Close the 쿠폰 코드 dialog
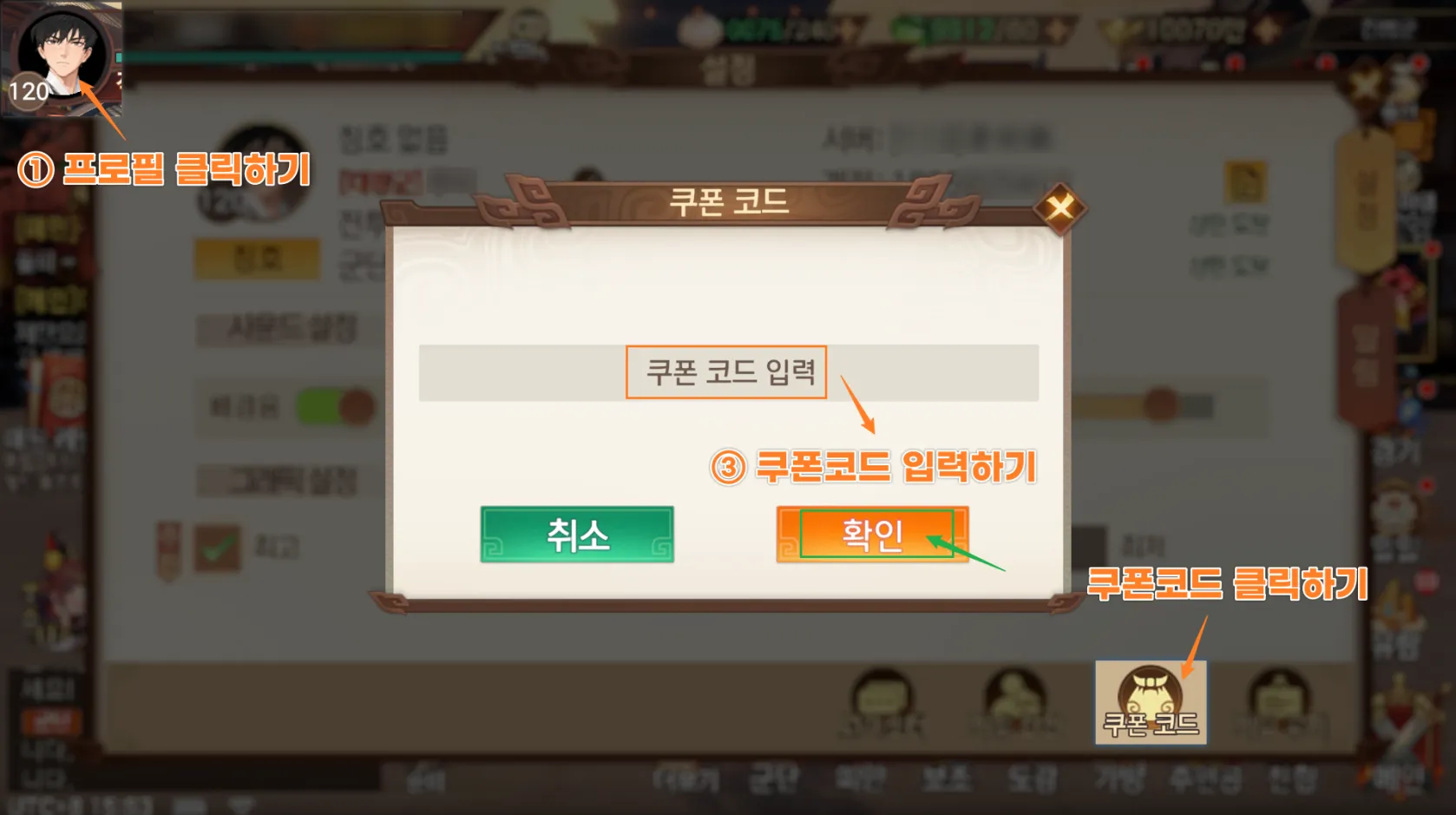Viewport: 1456px width, 815px height. (1059, 207)
